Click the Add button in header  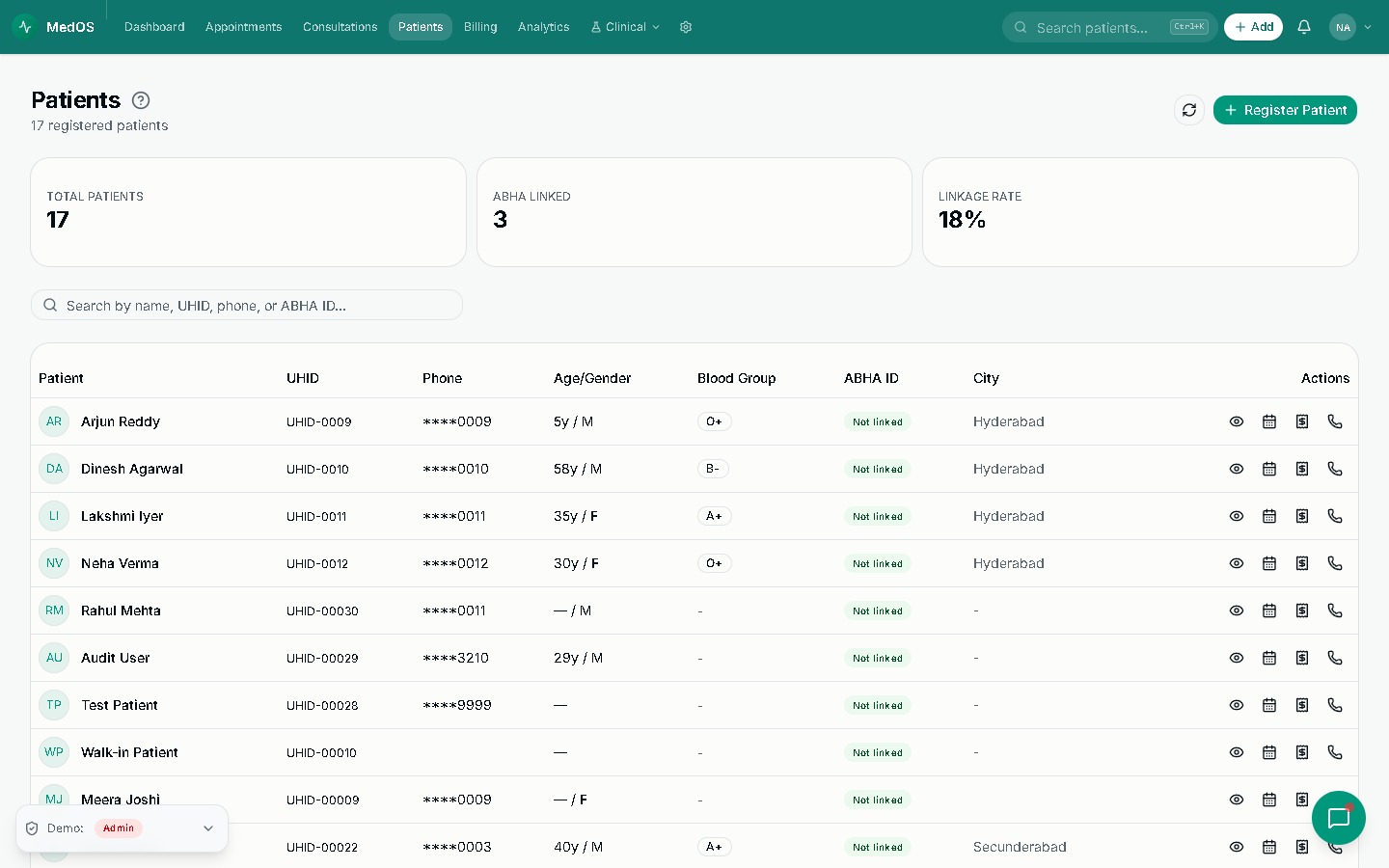pos(1253,27)
